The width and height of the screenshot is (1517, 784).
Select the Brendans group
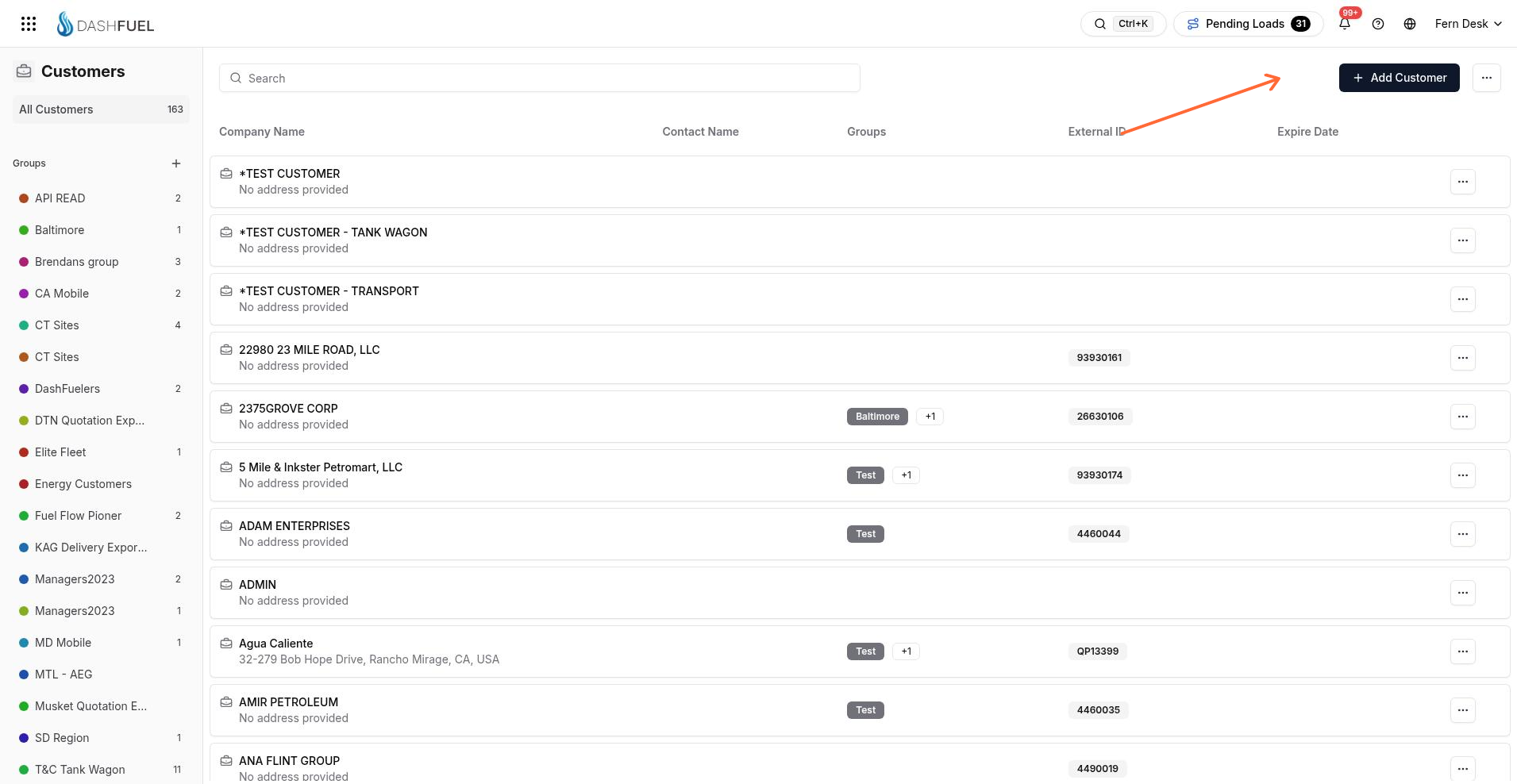pos(101,262)
